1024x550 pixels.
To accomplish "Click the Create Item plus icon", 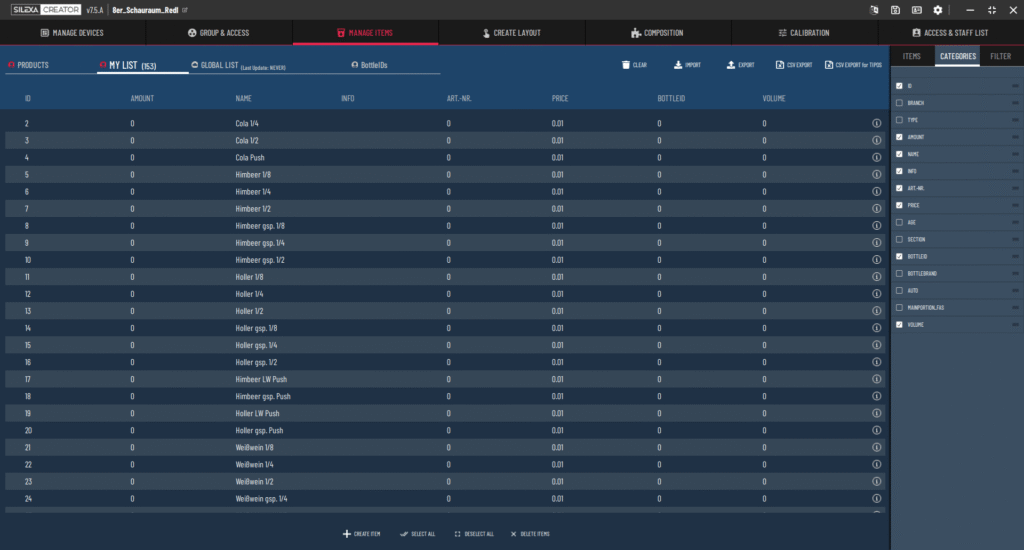I will point(347,534).
